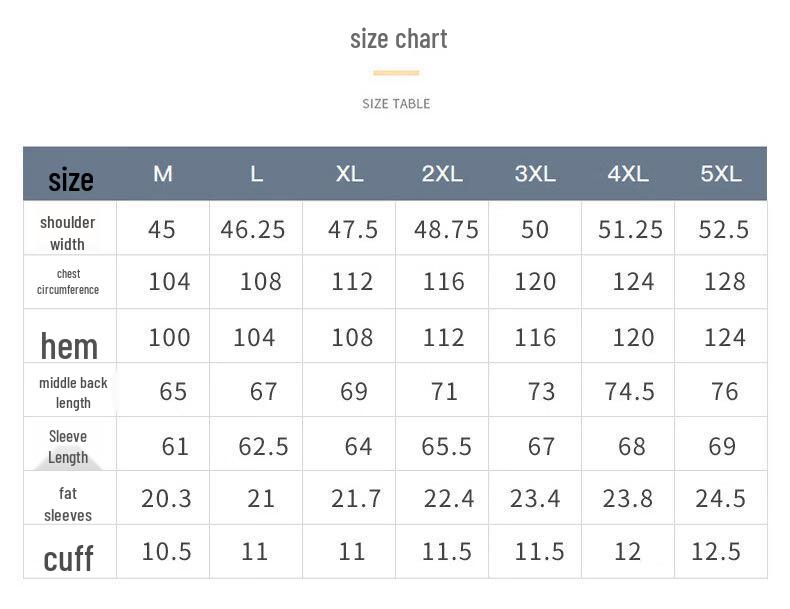Screen dimensions: 790x609
Task: Click the XL column header
Action: click(x=349, y=174)
